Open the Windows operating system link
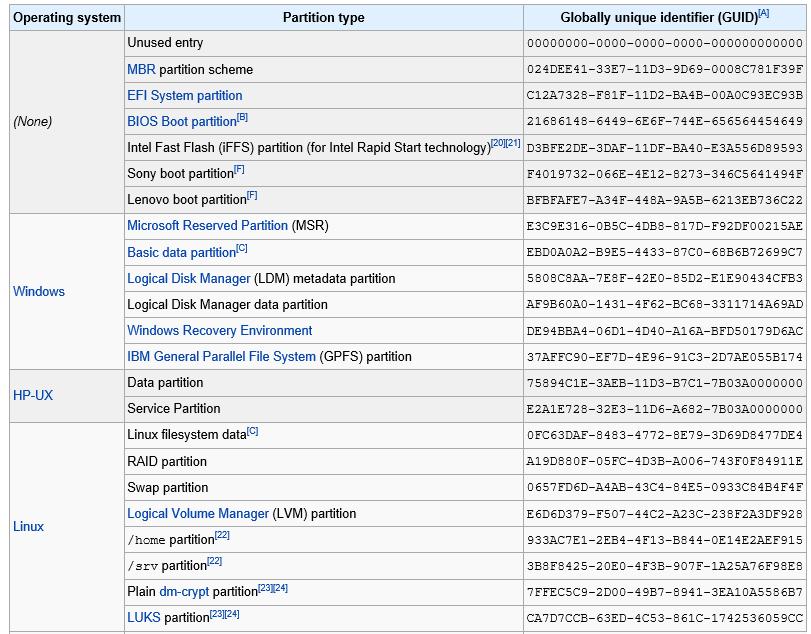The image size is (811, 634). tap(39, 291)
